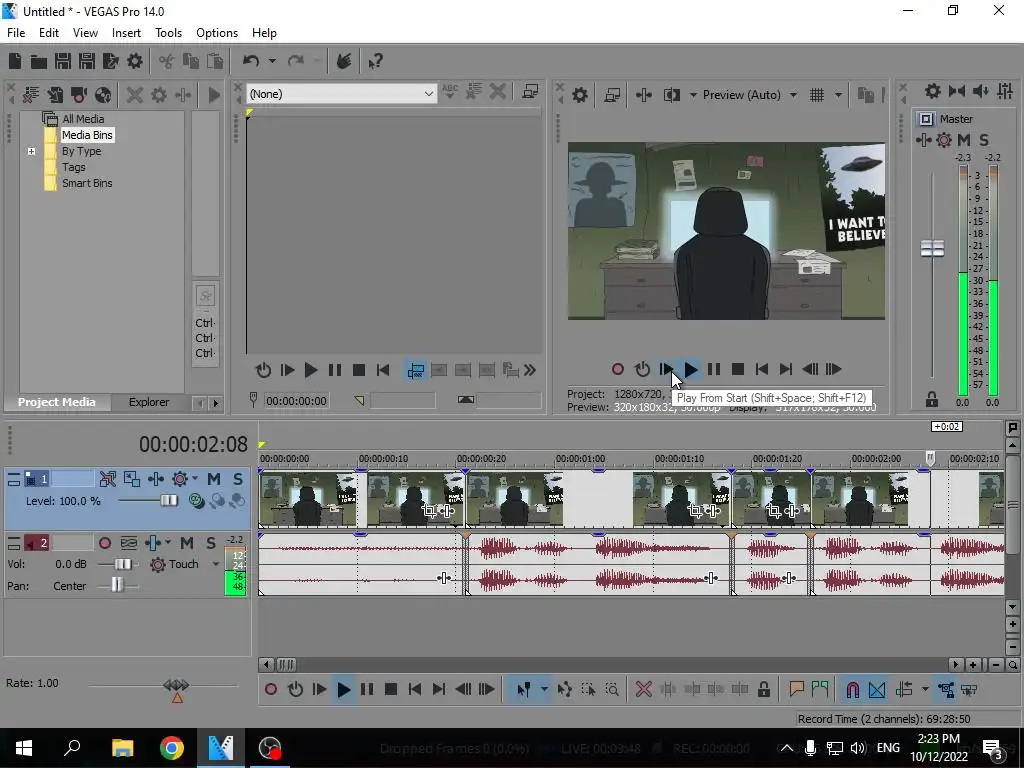Click Play in timeline transport bar
This screenshot has height=768, width=1024.
[x=344, y=690]
